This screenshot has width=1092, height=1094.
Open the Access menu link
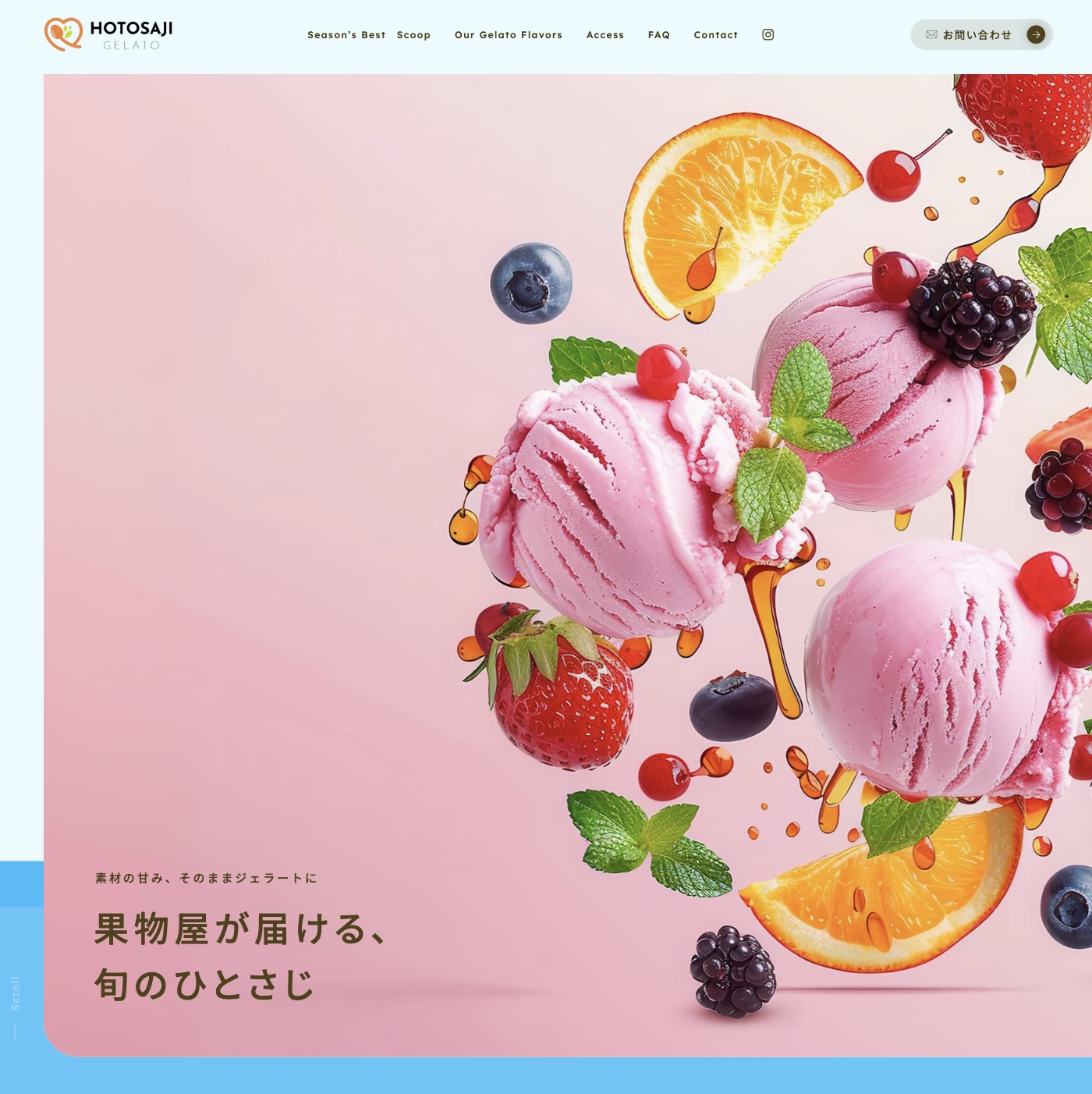pyautogui.click(x=605, y=35)
